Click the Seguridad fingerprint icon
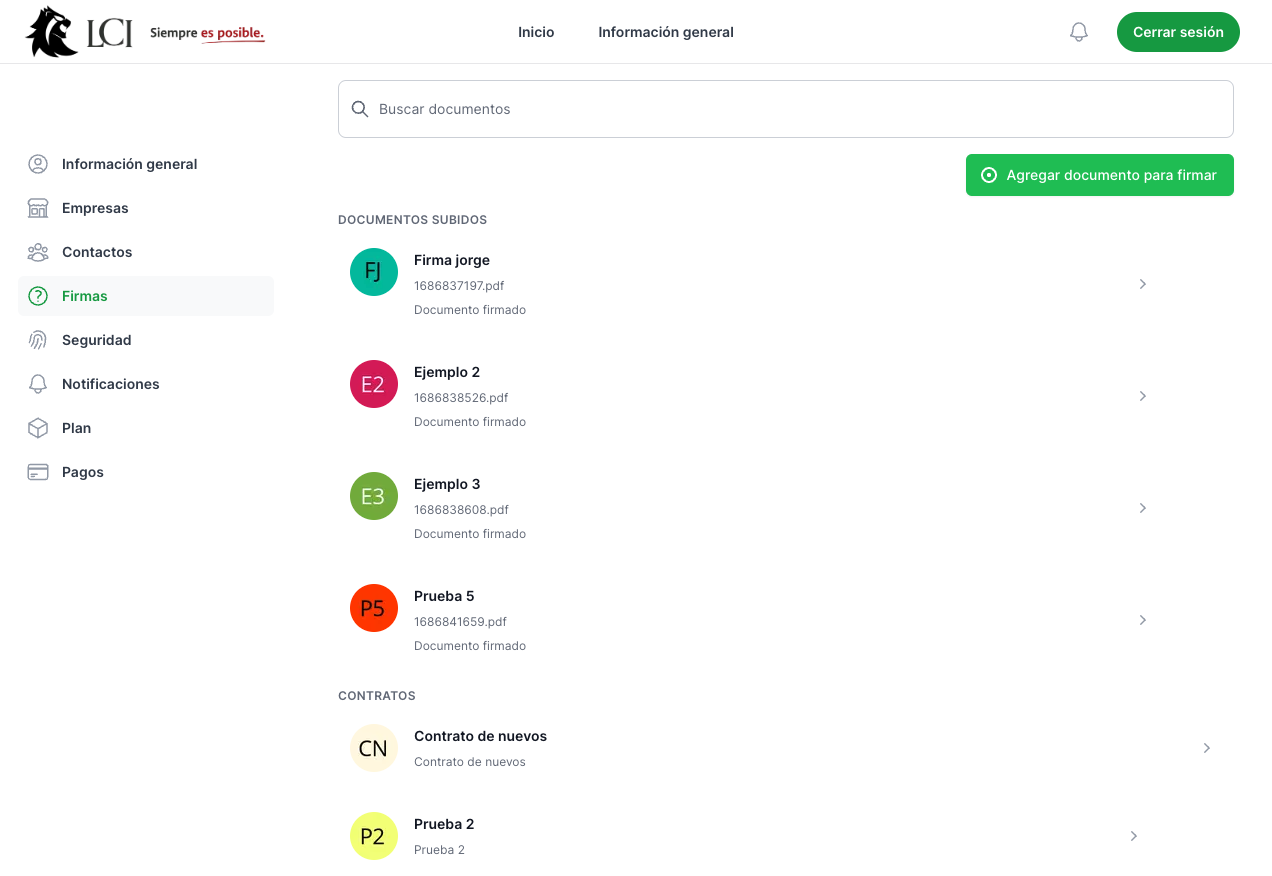The height and width of the screenshot is (876, 1272). coord(38,340)
